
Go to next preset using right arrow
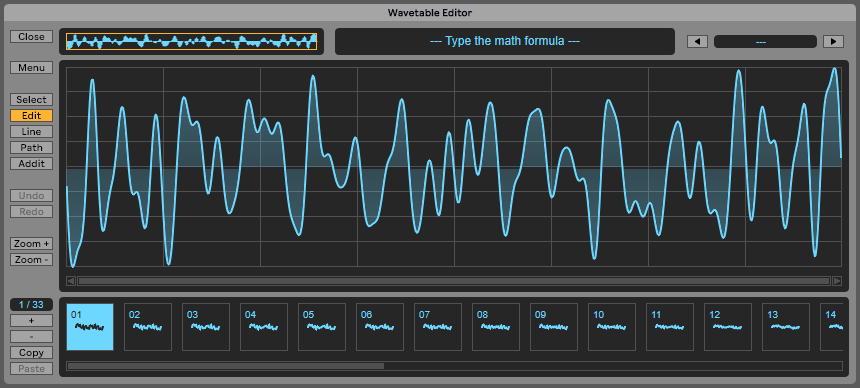(834, 42)
